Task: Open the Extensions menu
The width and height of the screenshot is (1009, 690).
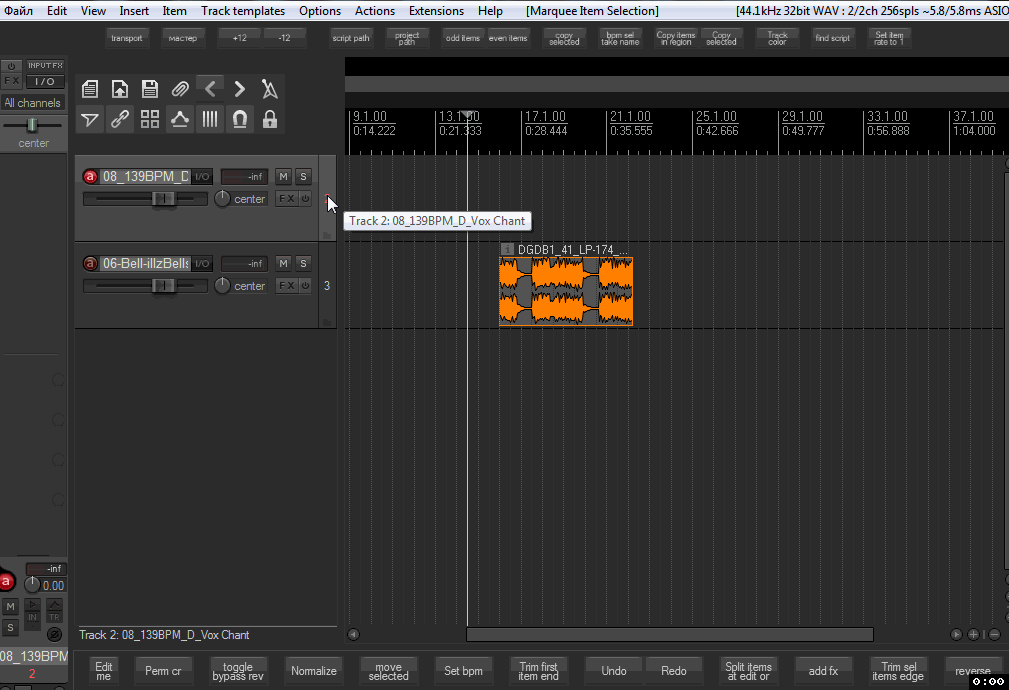Action: (x=436, y=10)
